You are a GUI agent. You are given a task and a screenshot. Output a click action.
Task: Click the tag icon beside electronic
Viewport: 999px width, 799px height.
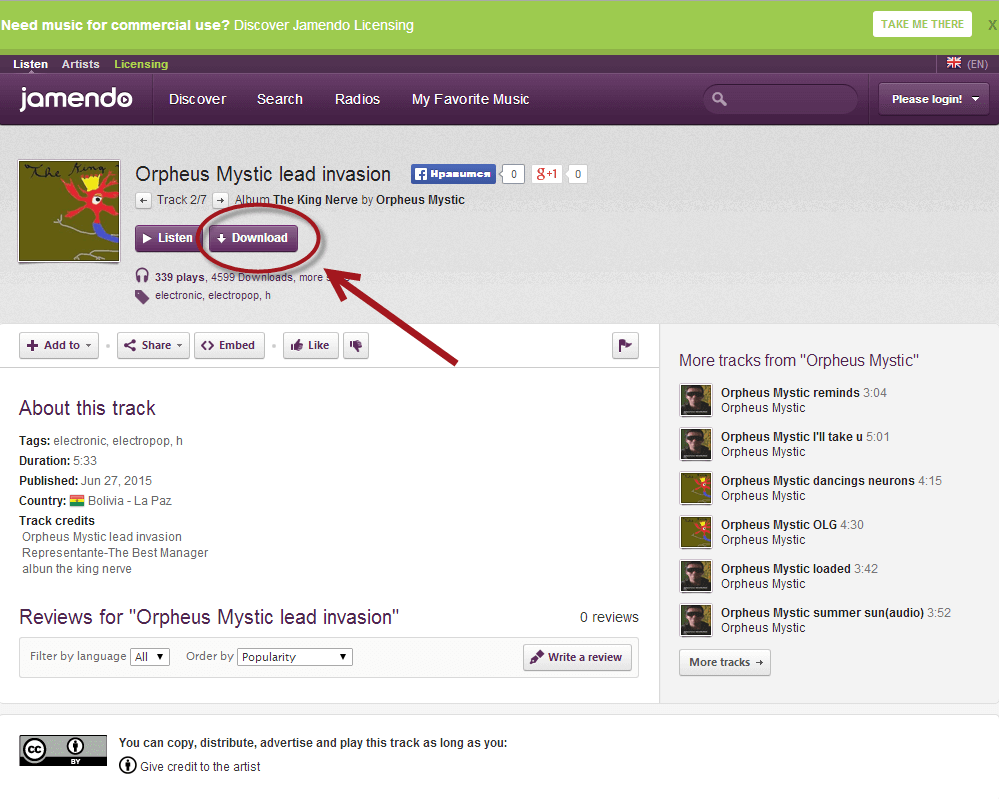141,296
